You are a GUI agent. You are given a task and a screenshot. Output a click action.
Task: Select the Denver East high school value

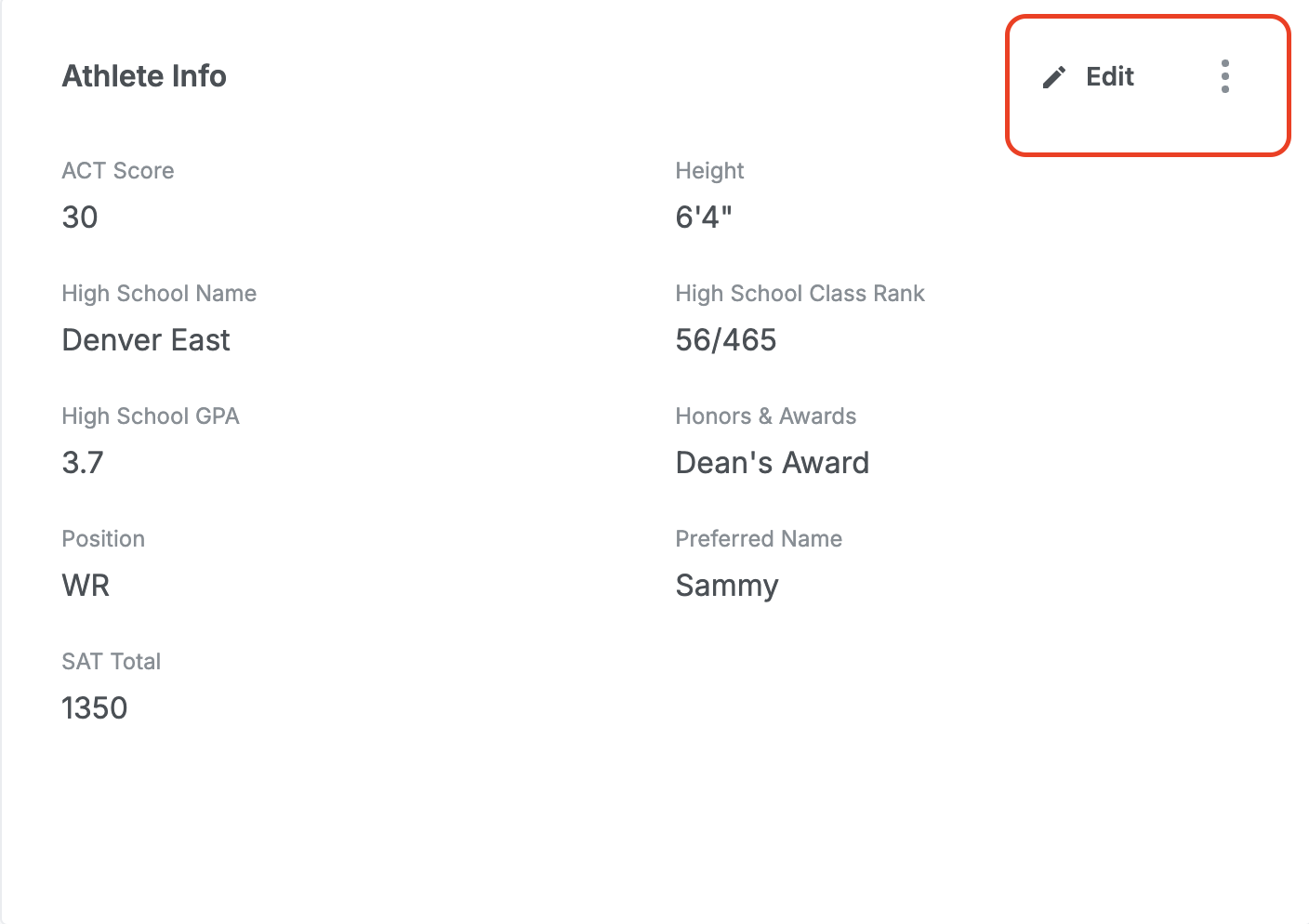(x=146, y=340)
